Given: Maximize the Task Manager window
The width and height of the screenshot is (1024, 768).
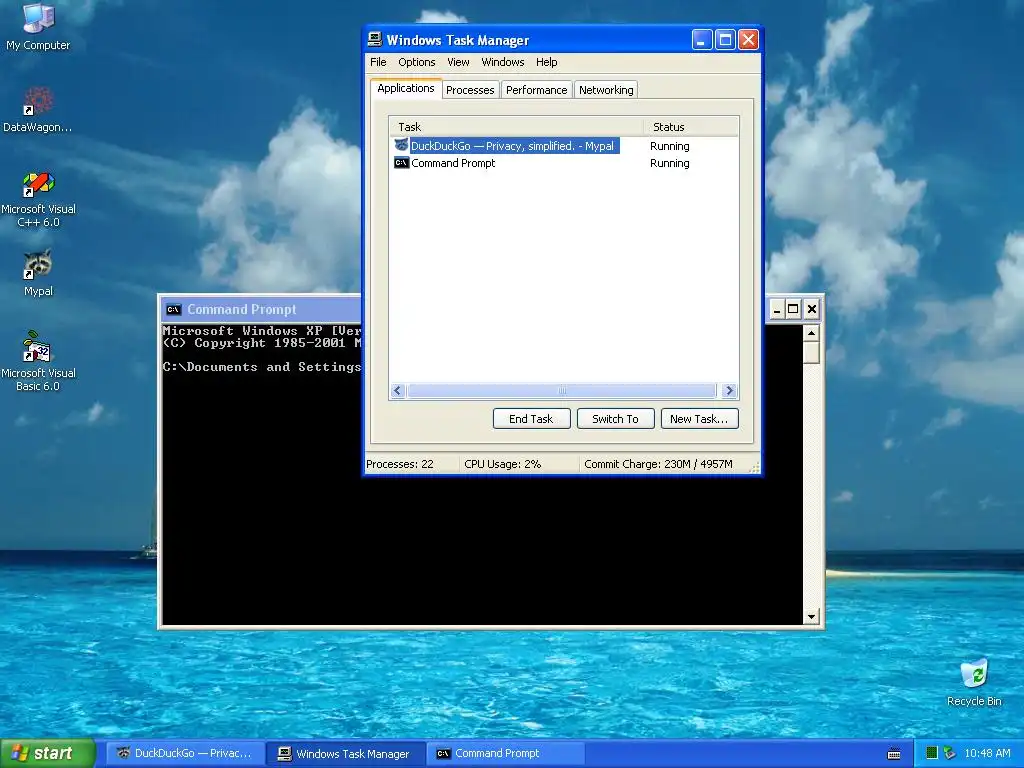Looking at the screenshot, I should [x=725, y=40].
